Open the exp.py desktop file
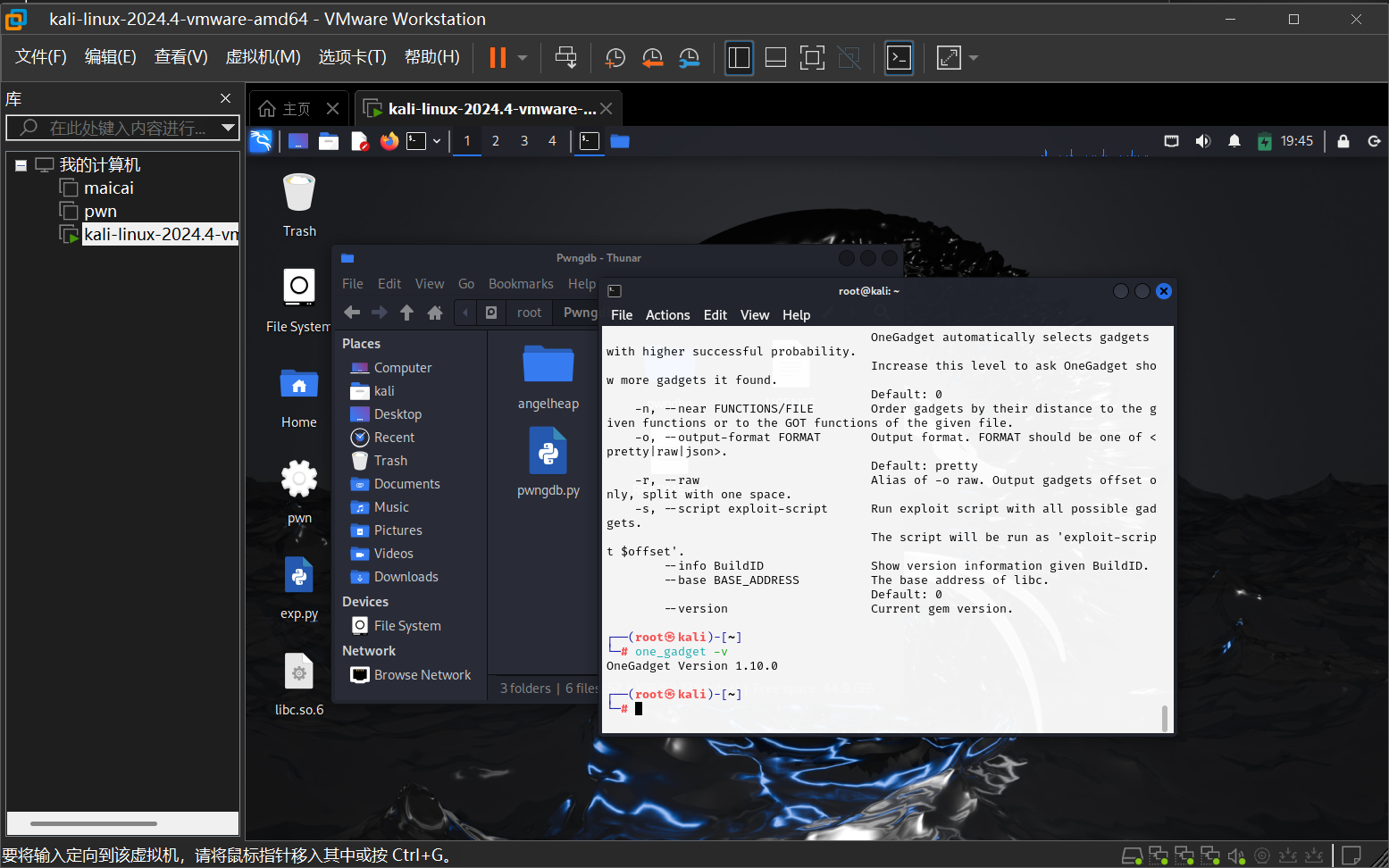Screen dimensions: 1389x868 tap(299, 588)
